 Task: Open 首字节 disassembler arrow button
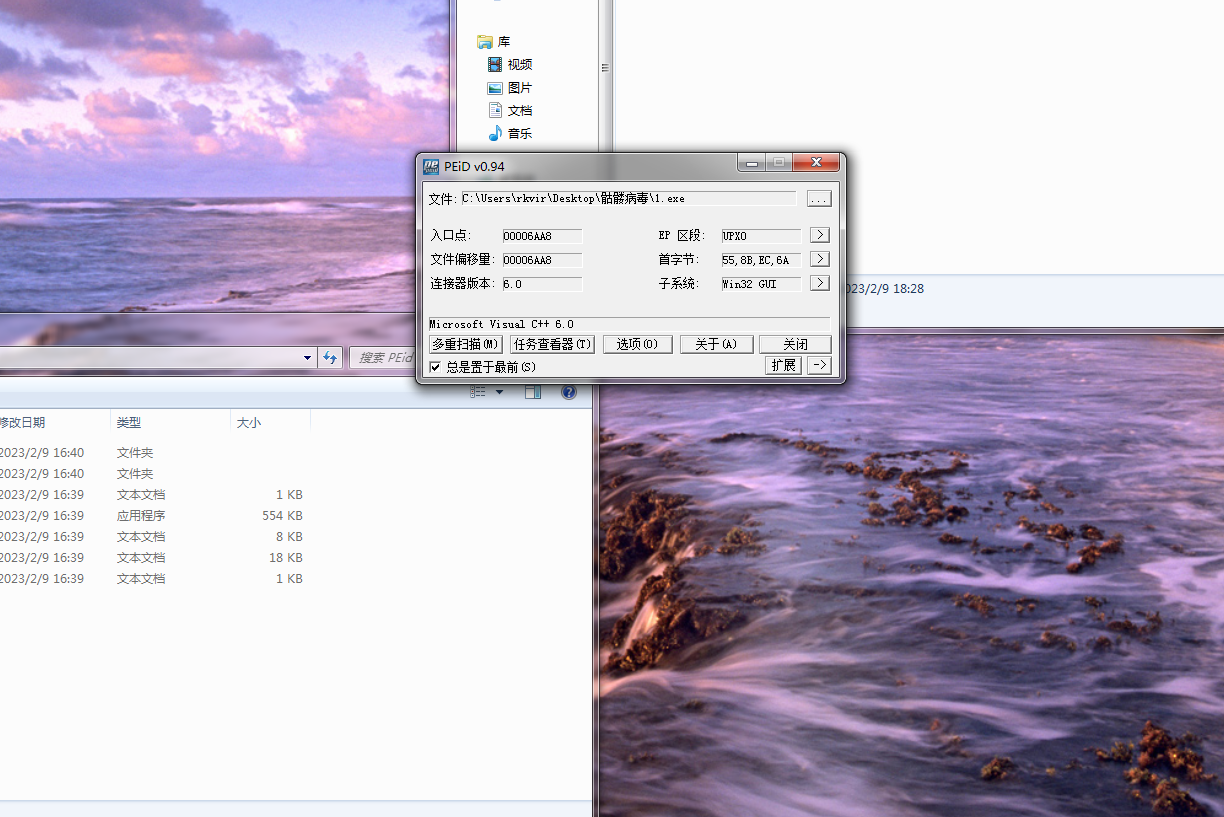pyautogui.click(x=819, y=259)
